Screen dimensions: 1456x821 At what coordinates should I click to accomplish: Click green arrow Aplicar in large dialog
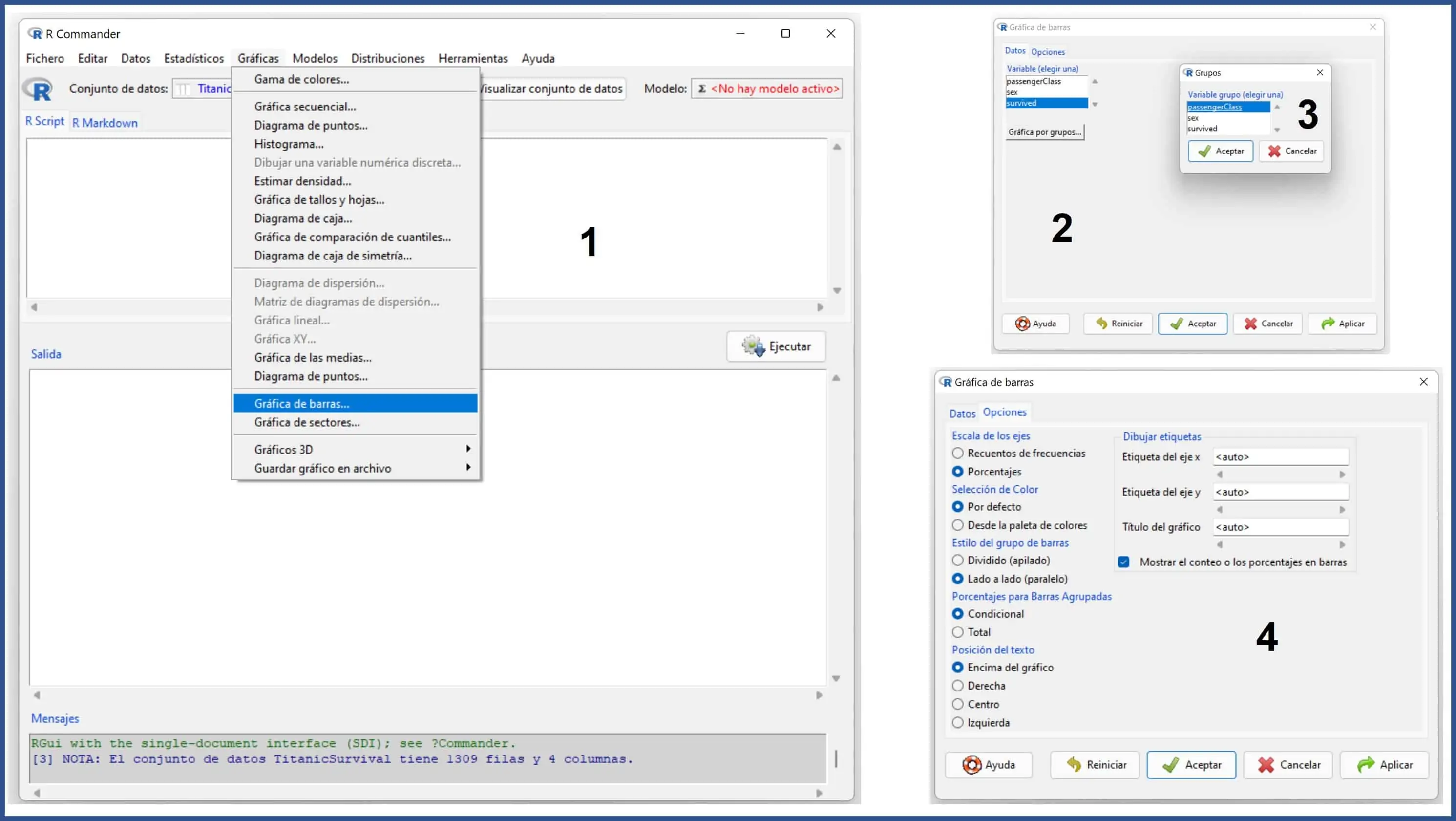click(x=1366, y=764)
